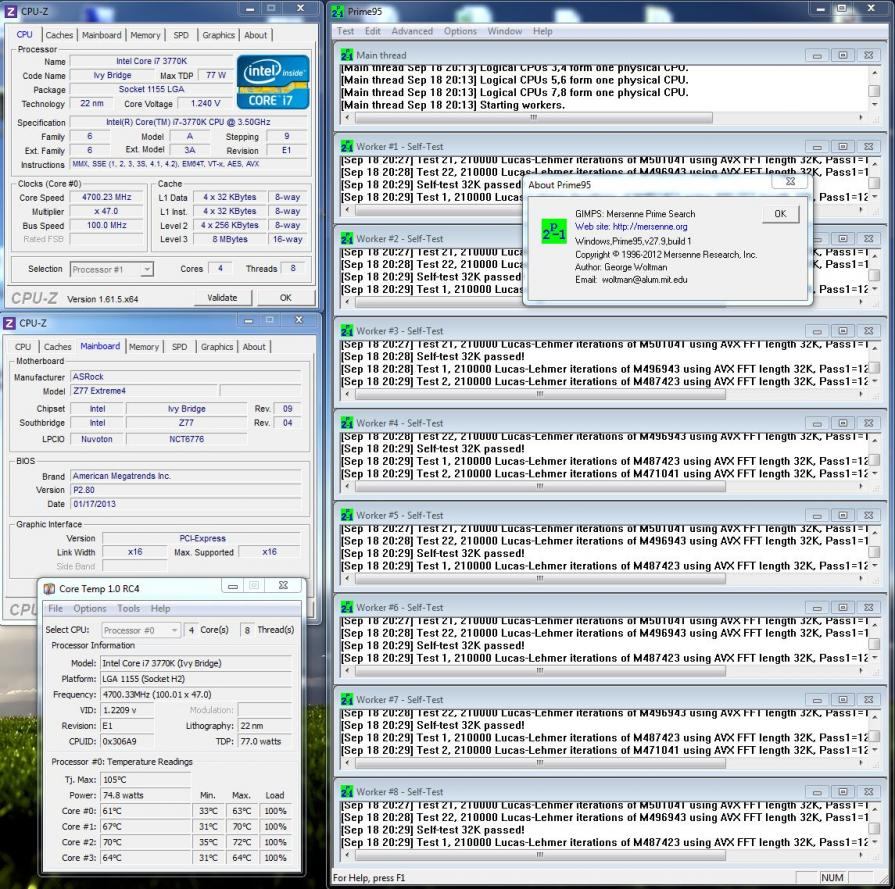Open the SPD tab in top CPU-Z window
Viewport: 895px width, 889px height.
point(181,35)
